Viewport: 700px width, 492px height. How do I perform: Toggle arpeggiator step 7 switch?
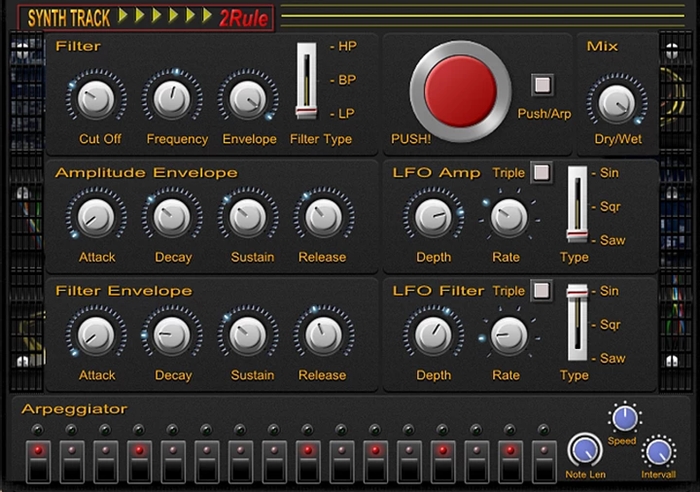pyautogui.click(x=241, y=462)
